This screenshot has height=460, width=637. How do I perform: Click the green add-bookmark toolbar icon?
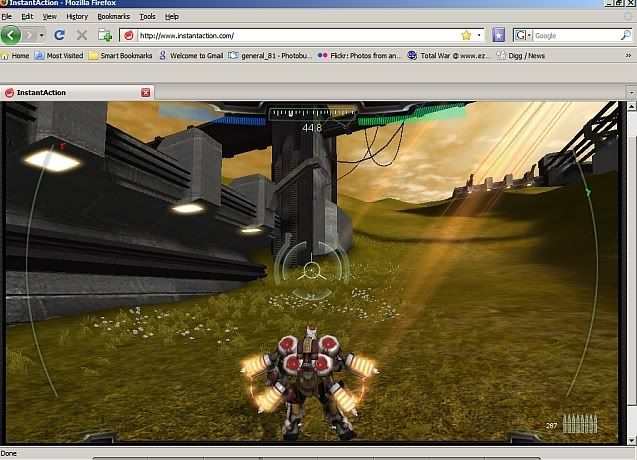pyautogui.click(x=105, y=35)
